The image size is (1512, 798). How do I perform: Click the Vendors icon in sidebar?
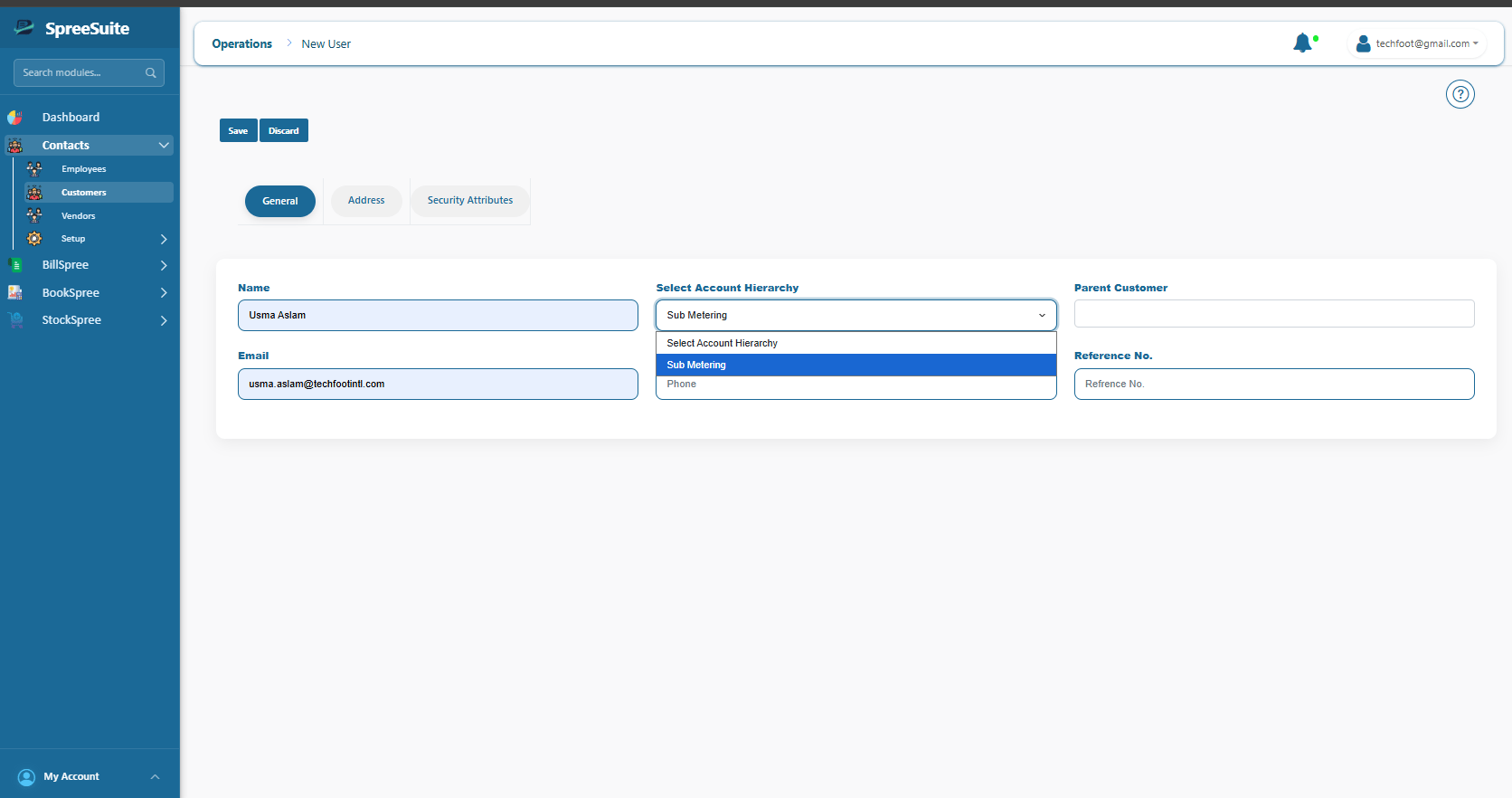34,215
